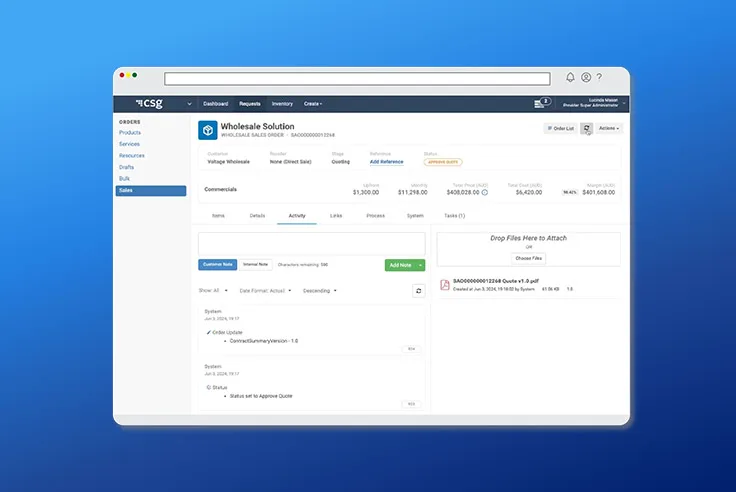Expand the Lucinda Mason user menu
The width and height of the screenshot is (736, 492).
click(x=593, y=103)
